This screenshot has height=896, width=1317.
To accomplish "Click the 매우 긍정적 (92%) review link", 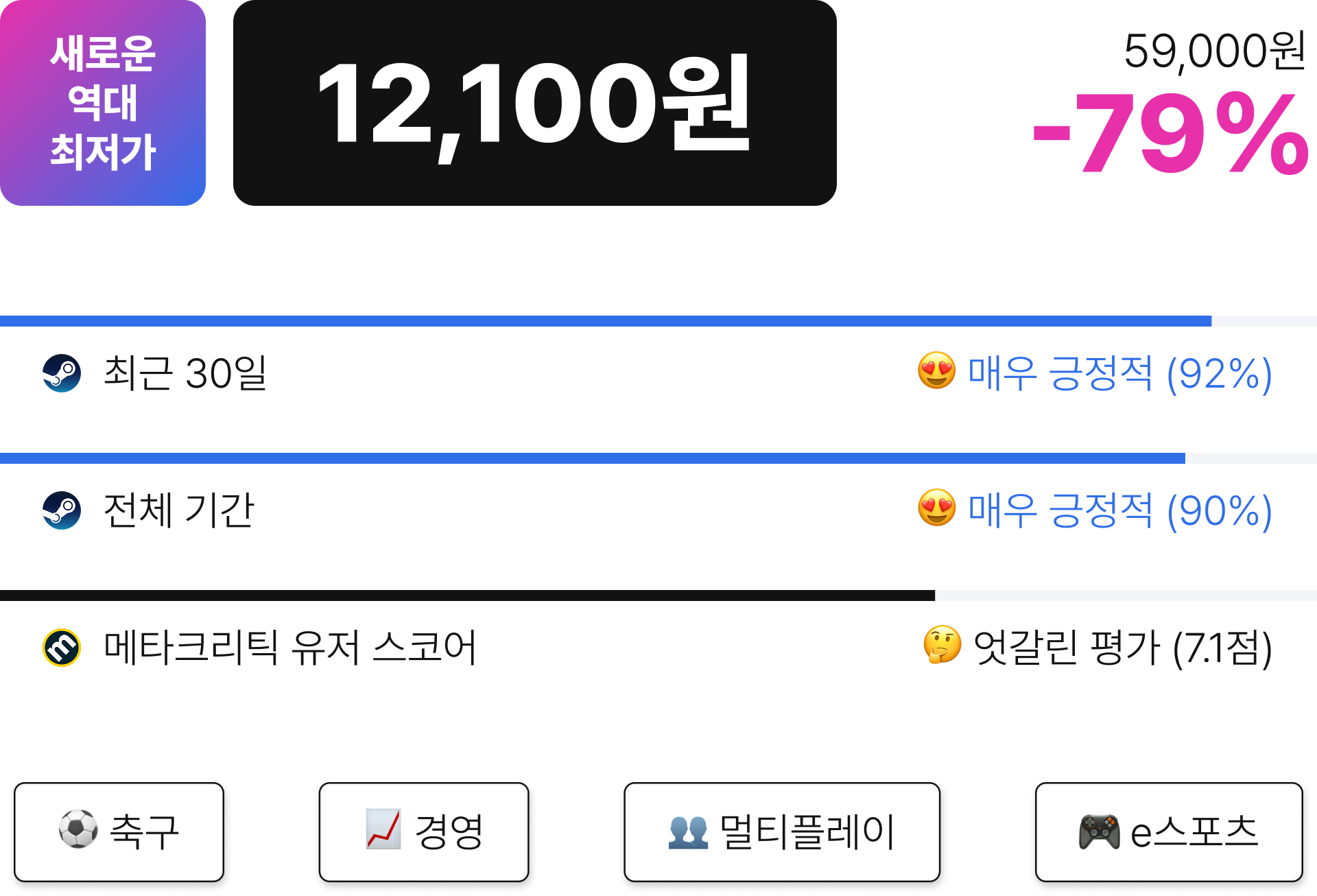I will (x=1119, y=373).
